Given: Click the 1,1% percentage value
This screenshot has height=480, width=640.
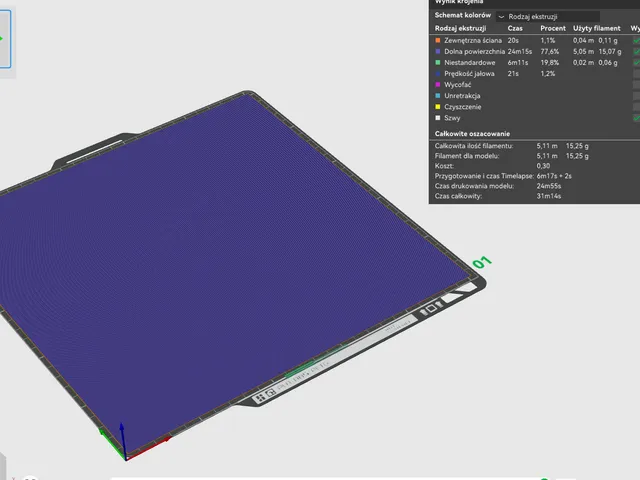Looking at the screenshot, I should 548,40.
